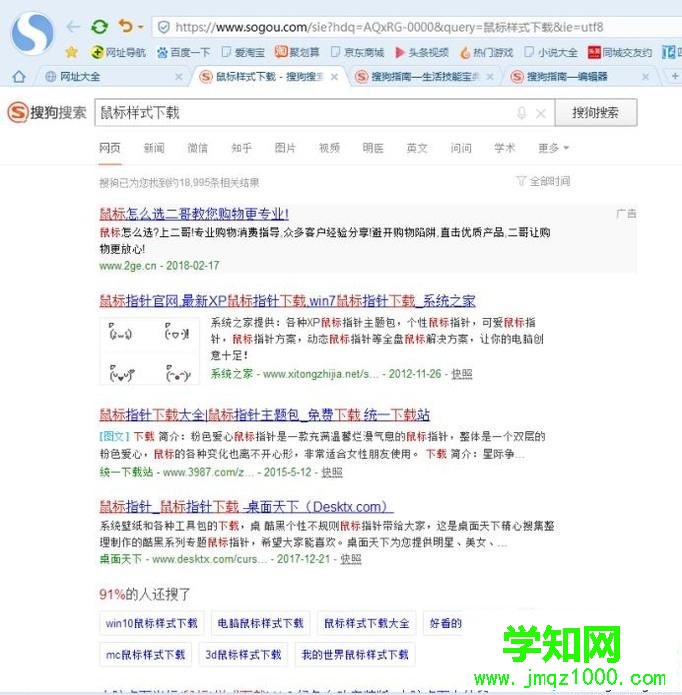Image resolution: width=682 pixels, height=695 pixels.
Task: Open the 小说大全 bookmark
Action: [551, 52]
